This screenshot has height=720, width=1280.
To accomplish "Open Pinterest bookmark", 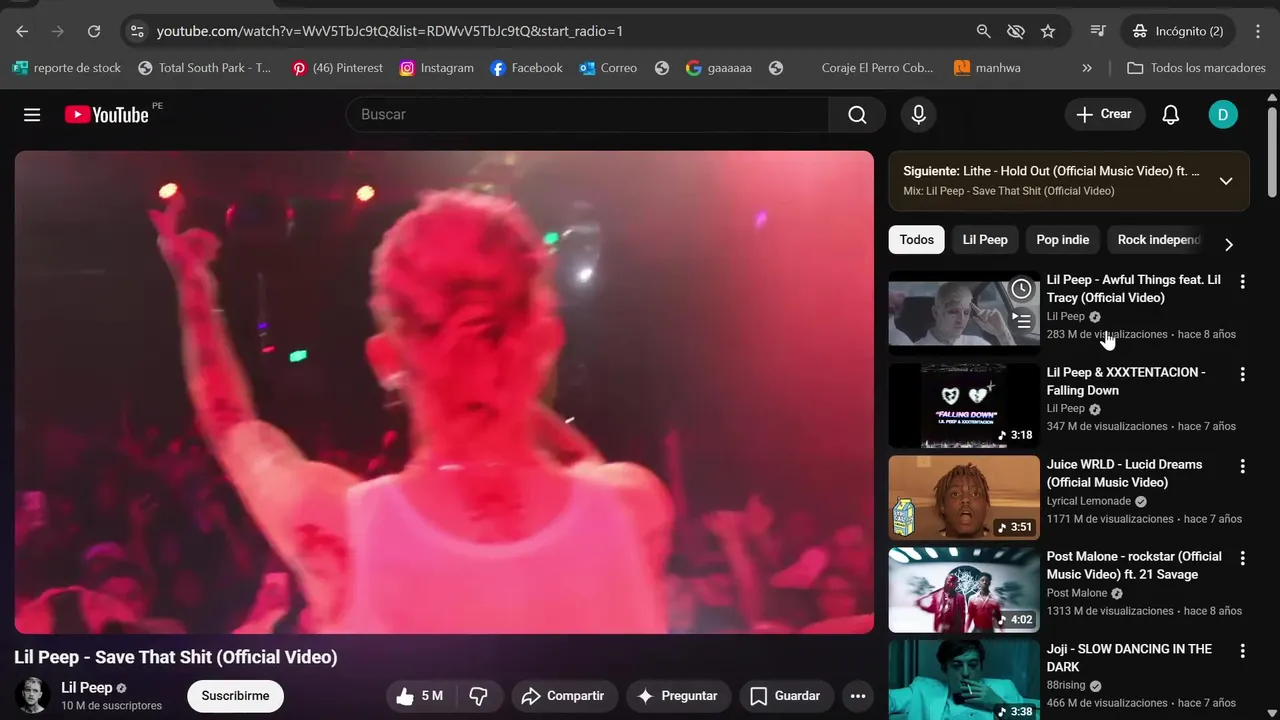I will coord(337,68).
